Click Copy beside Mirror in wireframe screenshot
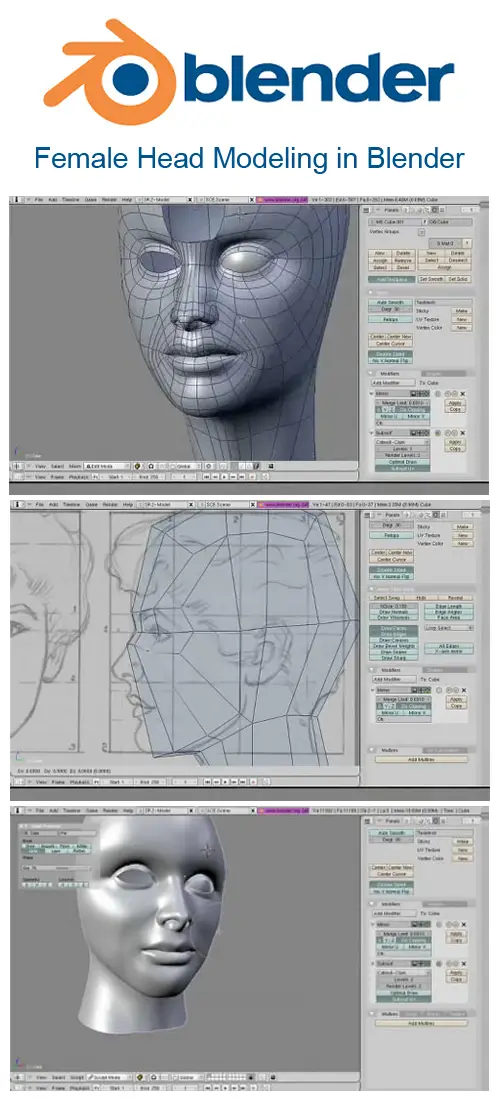The height and width of the screenshot is (1103, 500). point(455,409)
